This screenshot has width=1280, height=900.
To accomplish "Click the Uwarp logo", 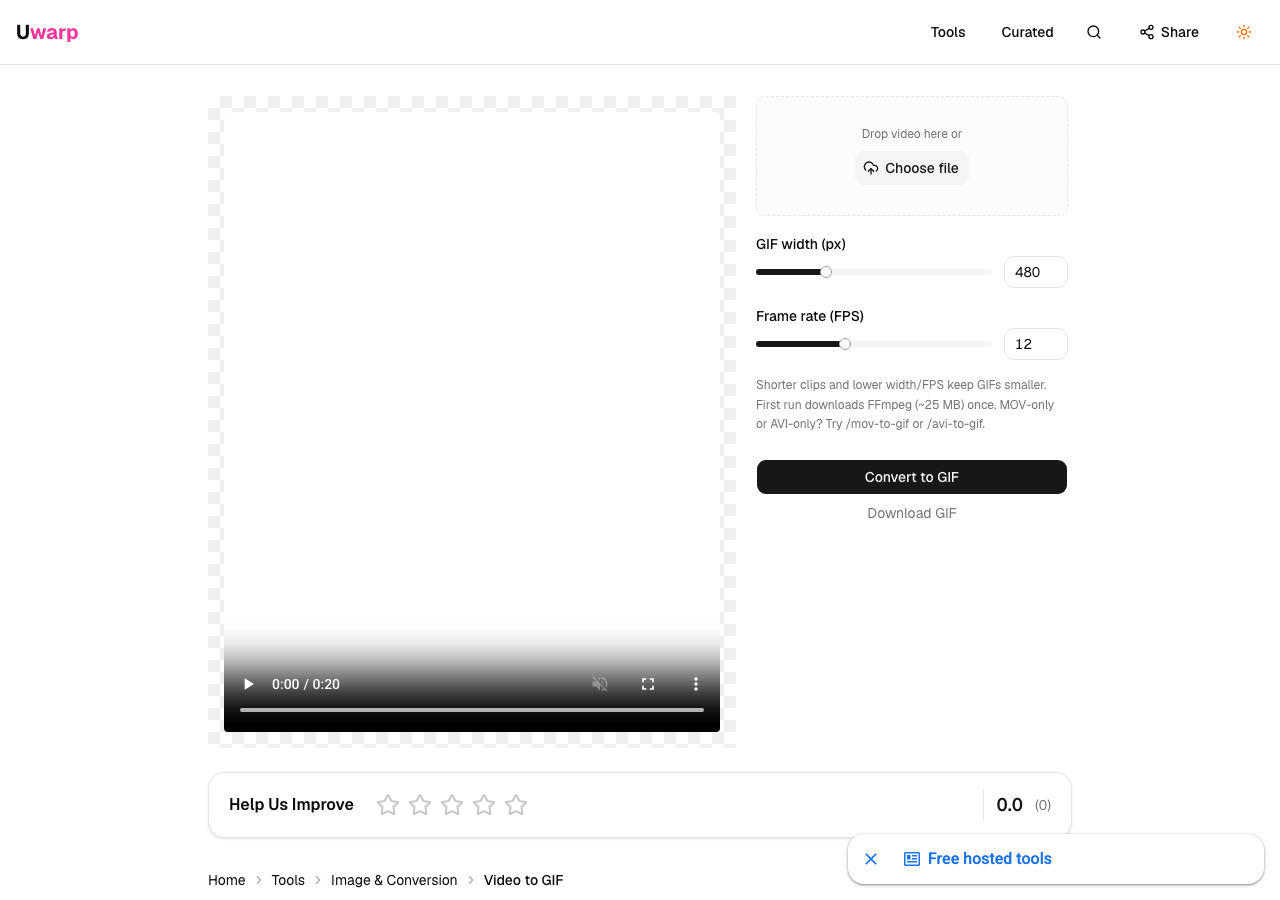I will 47,32.
